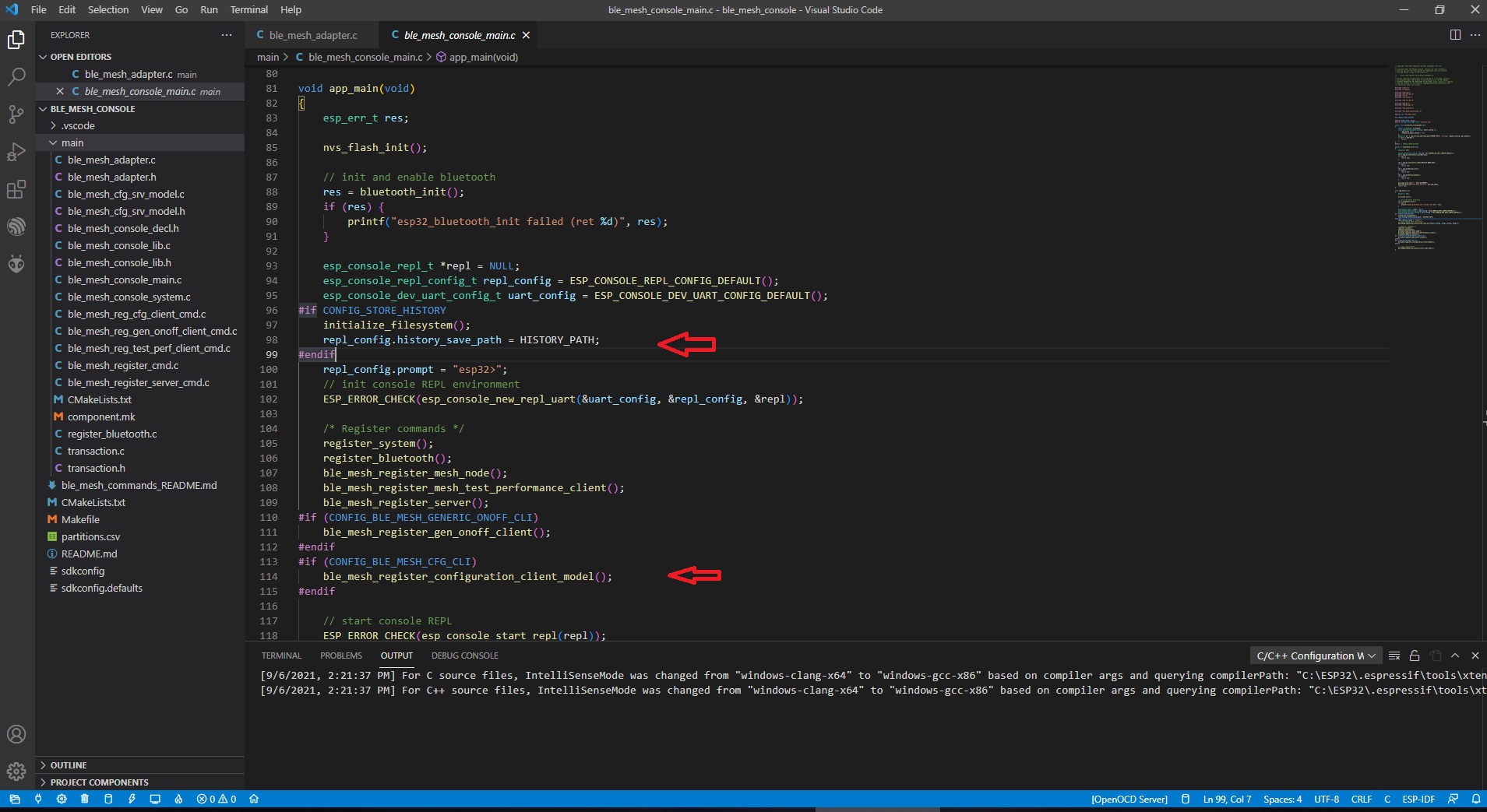Viewport: 1487px width, 812px height.
Task: Open SDK configuration editor gear in status bar
Action: pos(62,799)
